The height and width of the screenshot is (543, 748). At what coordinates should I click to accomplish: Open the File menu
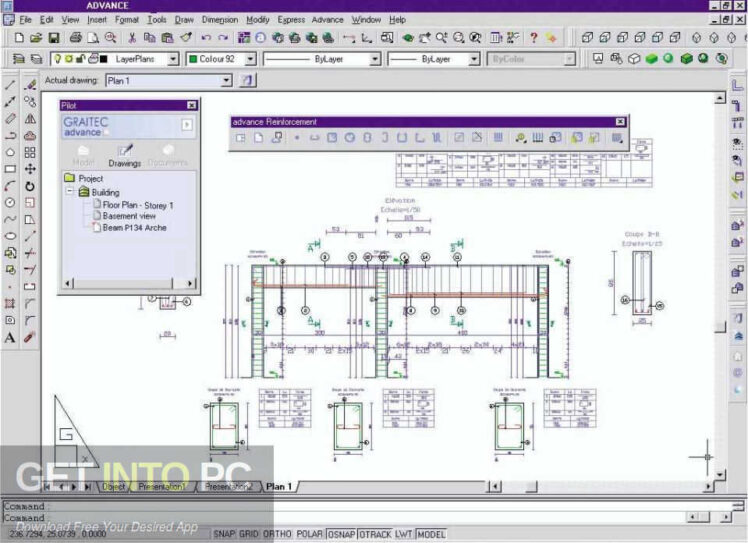(25, 20)
